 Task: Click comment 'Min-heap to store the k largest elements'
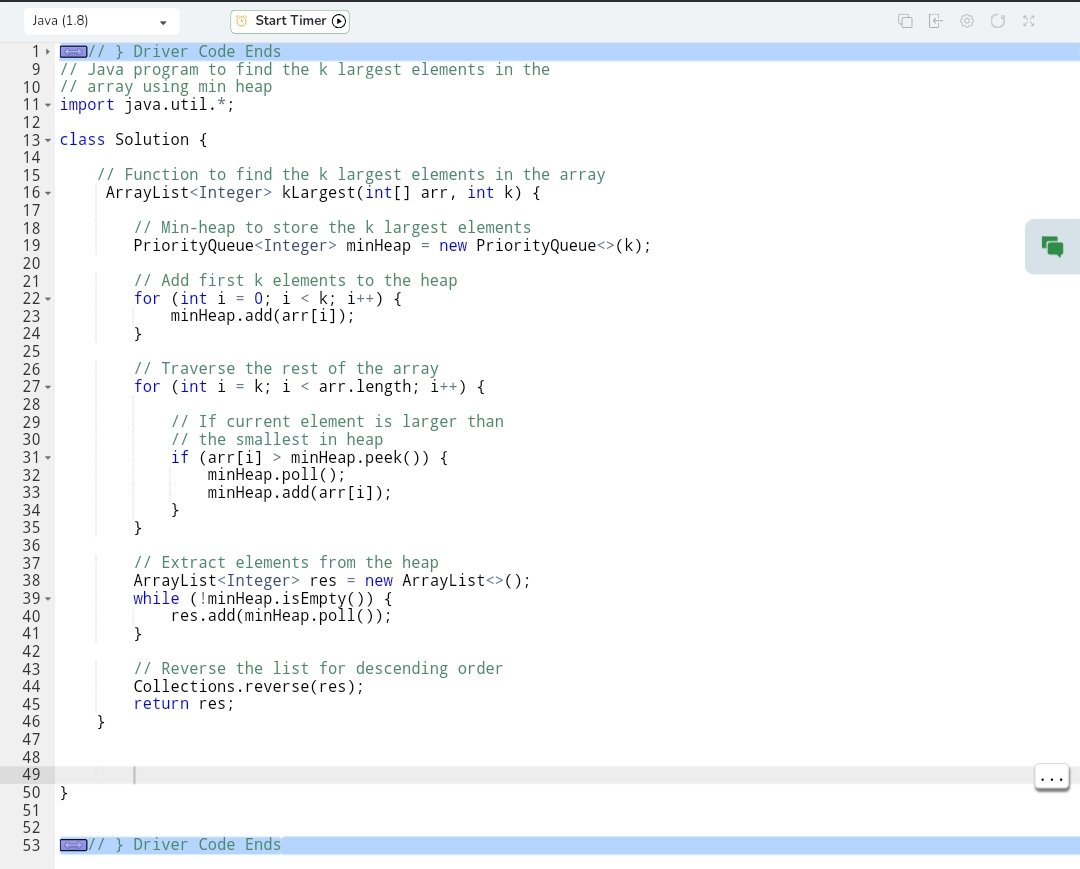tap(332, 228)
